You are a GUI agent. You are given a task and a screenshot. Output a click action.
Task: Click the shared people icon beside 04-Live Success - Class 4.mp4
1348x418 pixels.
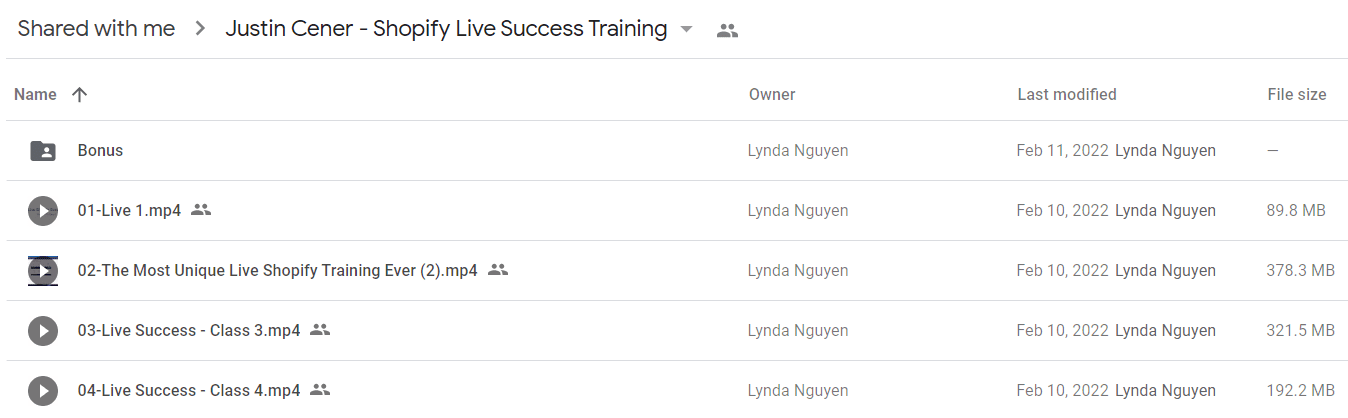(x=320, y=390)
